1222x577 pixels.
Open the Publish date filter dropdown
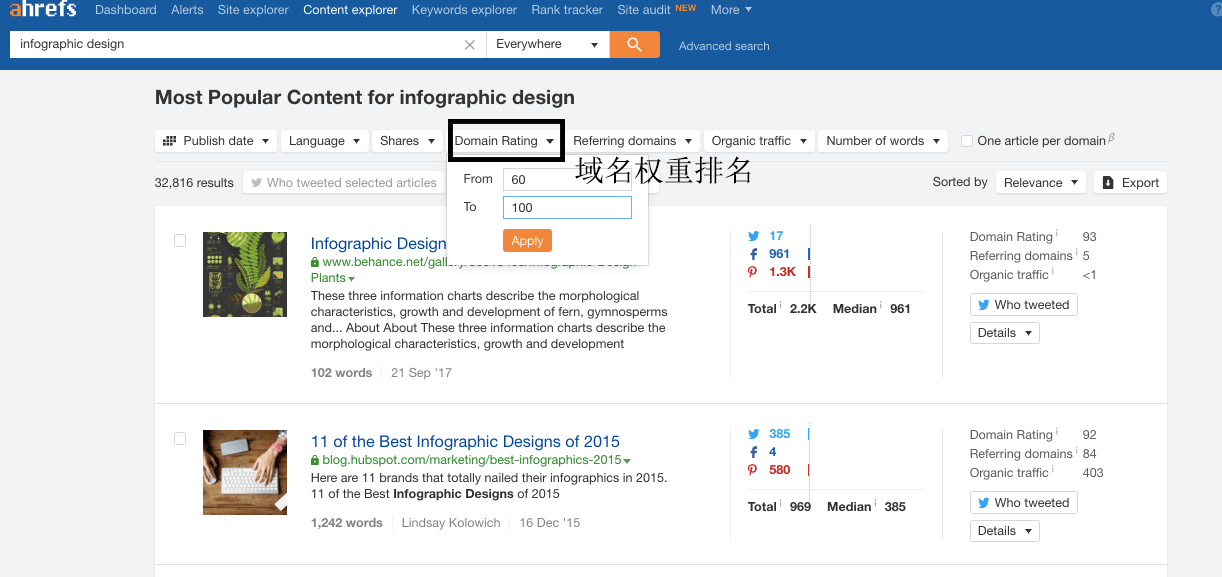click(x=216, y=141)
